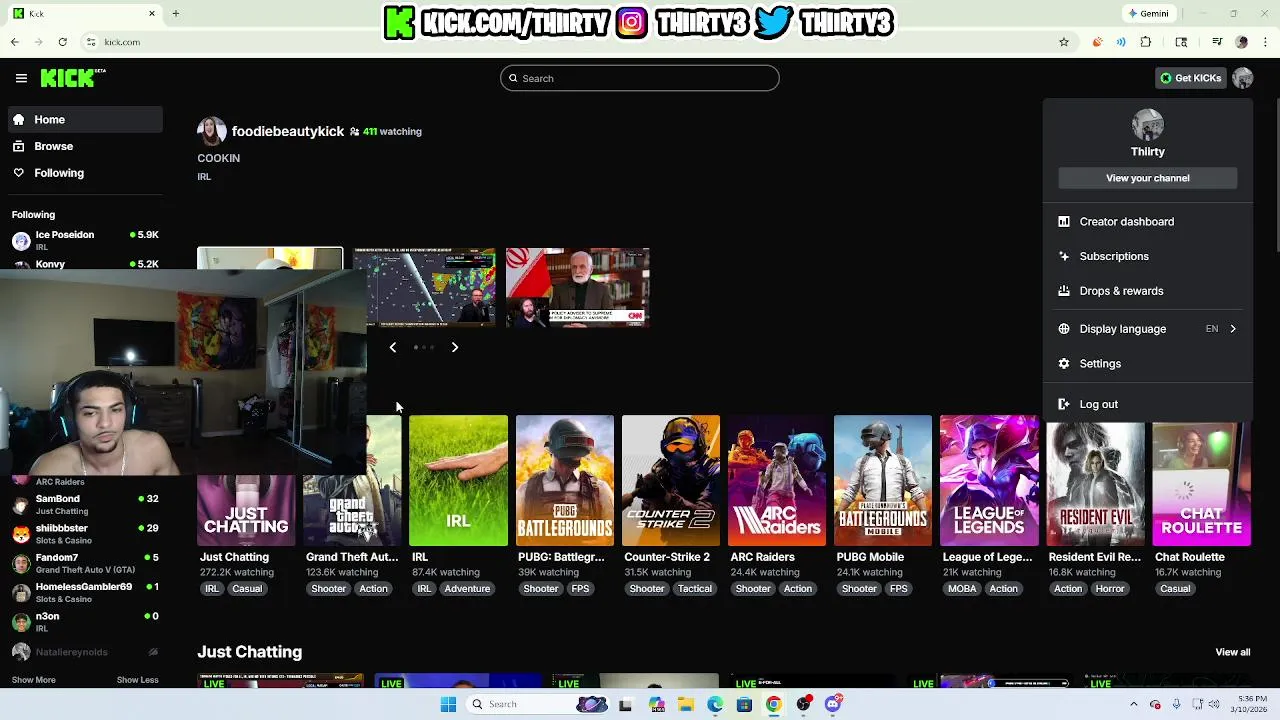Expand Display language submenu chevron
Screen dimensions: 1280x720
(1232, 329)
